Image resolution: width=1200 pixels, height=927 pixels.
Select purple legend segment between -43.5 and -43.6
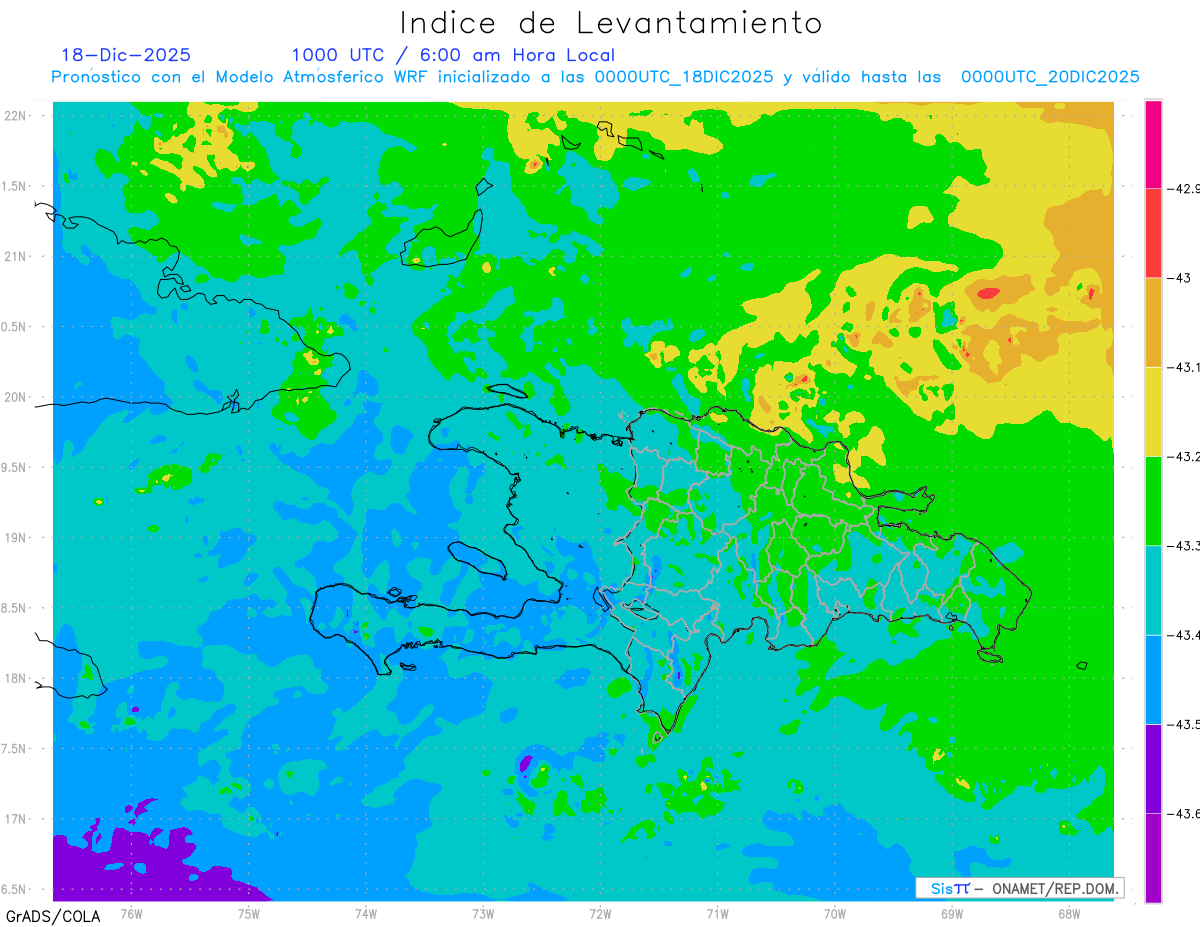[x=1153, y=768]
